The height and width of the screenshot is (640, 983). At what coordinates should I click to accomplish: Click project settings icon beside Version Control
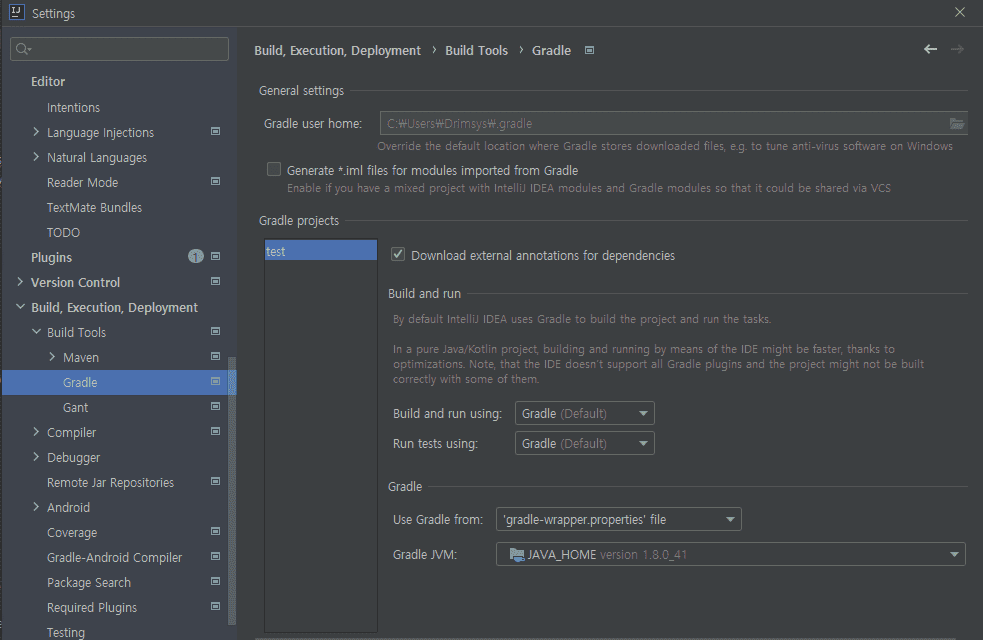(215, 281)
